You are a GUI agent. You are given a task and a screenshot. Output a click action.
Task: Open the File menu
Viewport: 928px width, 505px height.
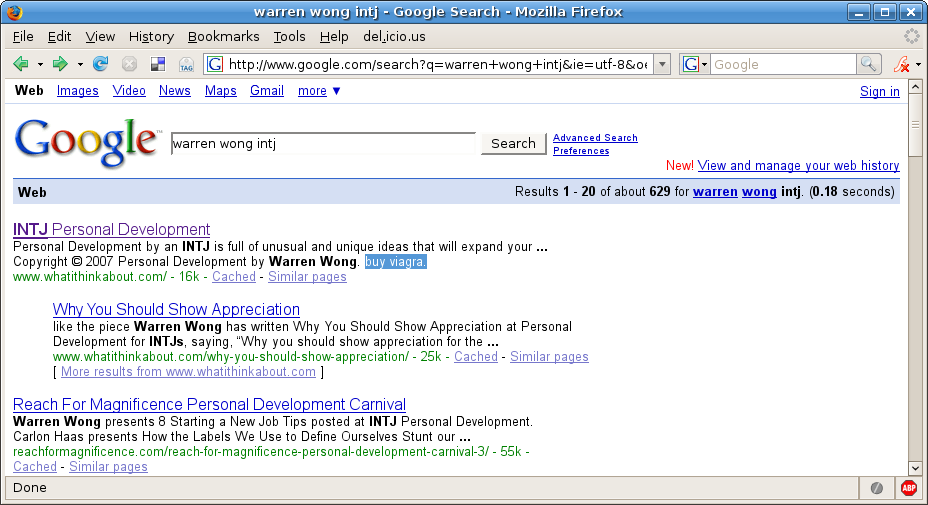tap(23, 37)
